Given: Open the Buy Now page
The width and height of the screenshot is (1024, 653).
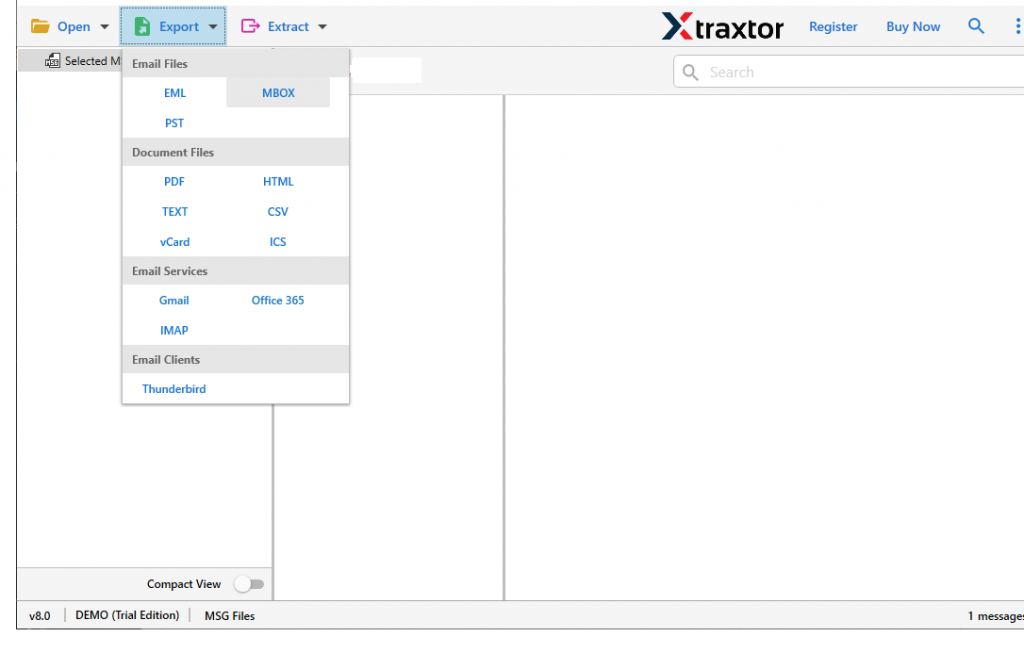Looking at the screenshot, I should tap(912, 26).
